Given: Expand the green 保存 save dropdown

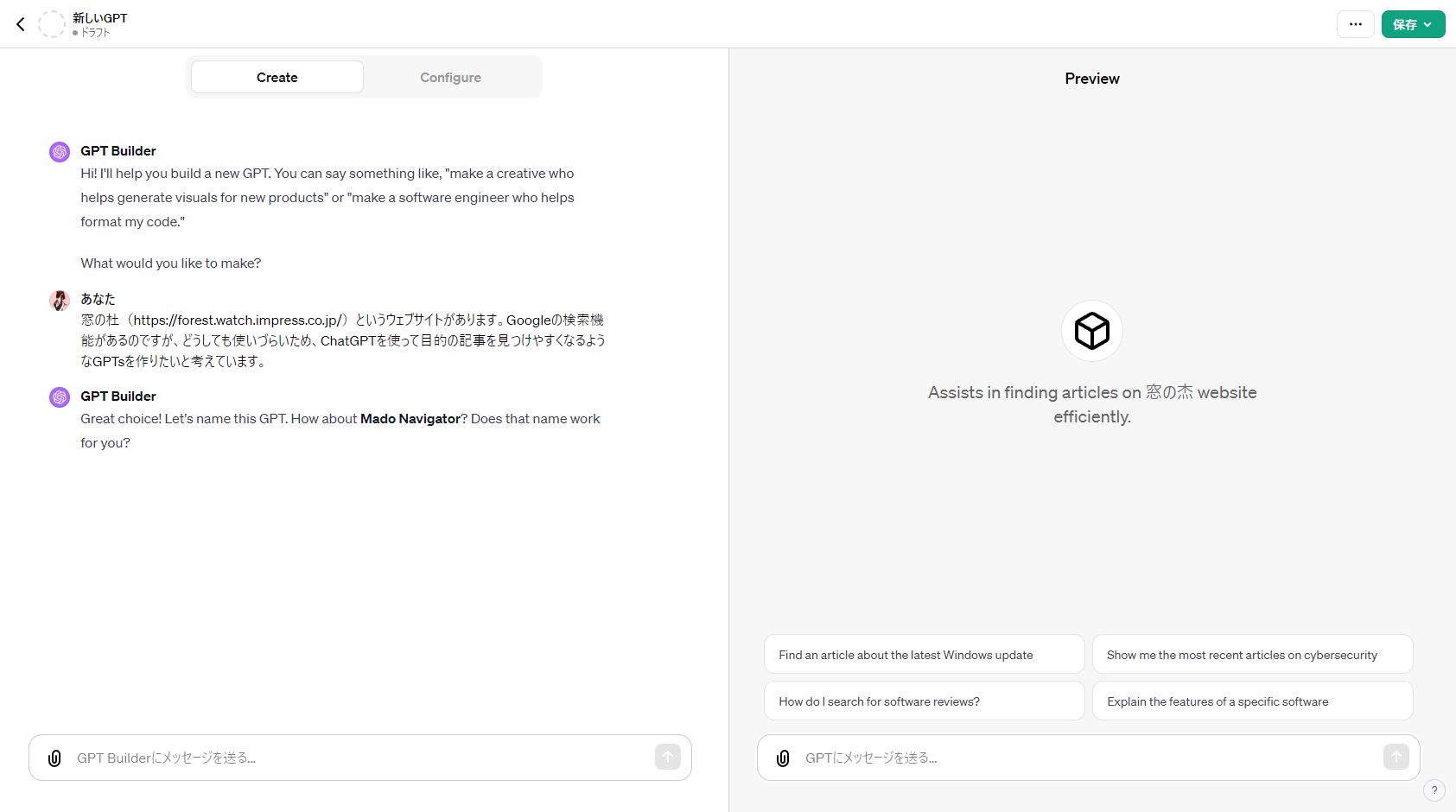Looking at the screenshot, I should coord(1413,24).
